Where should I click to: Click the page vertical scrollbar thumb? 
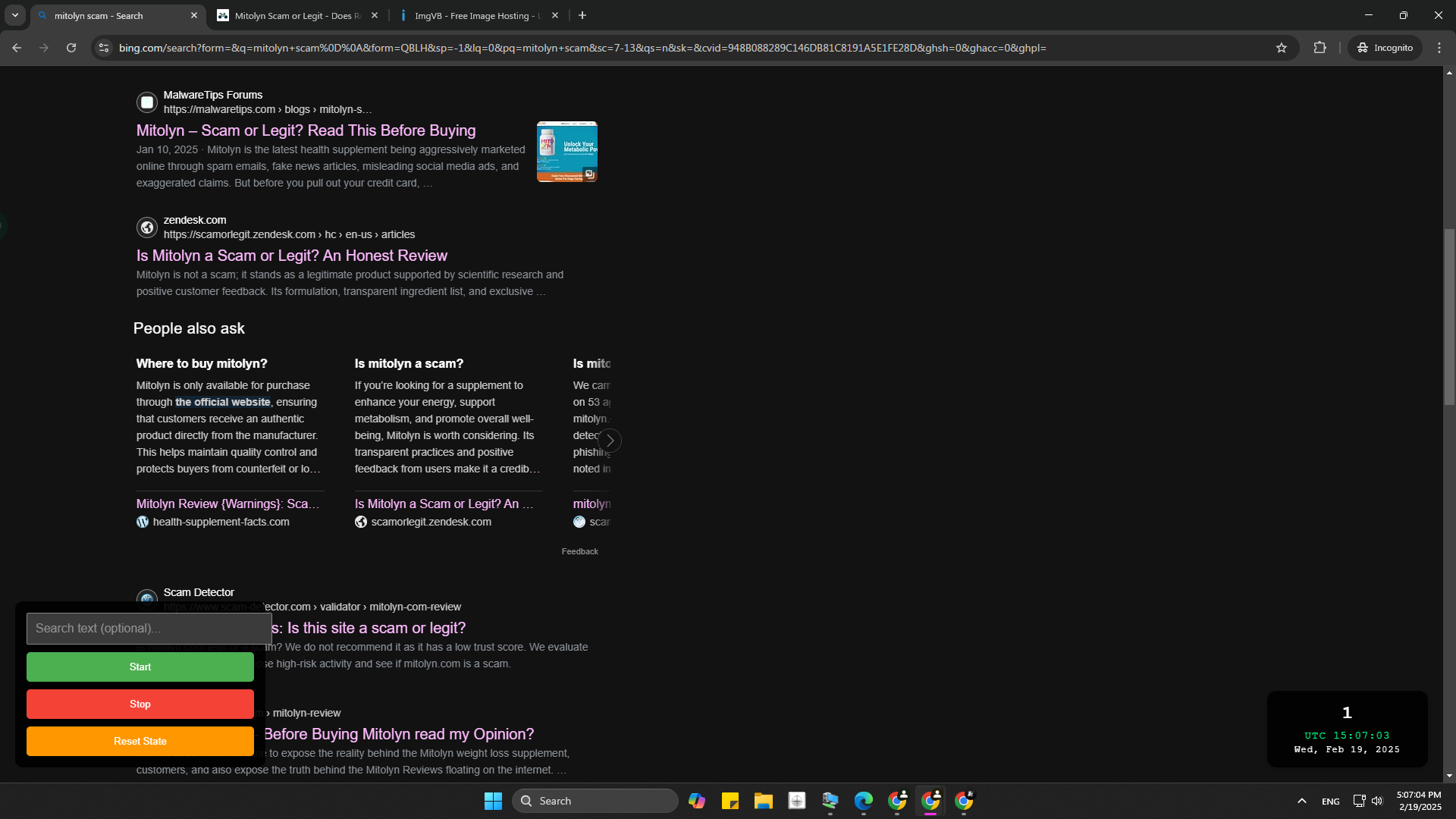pyautogui.click(x=1449, y=318)
